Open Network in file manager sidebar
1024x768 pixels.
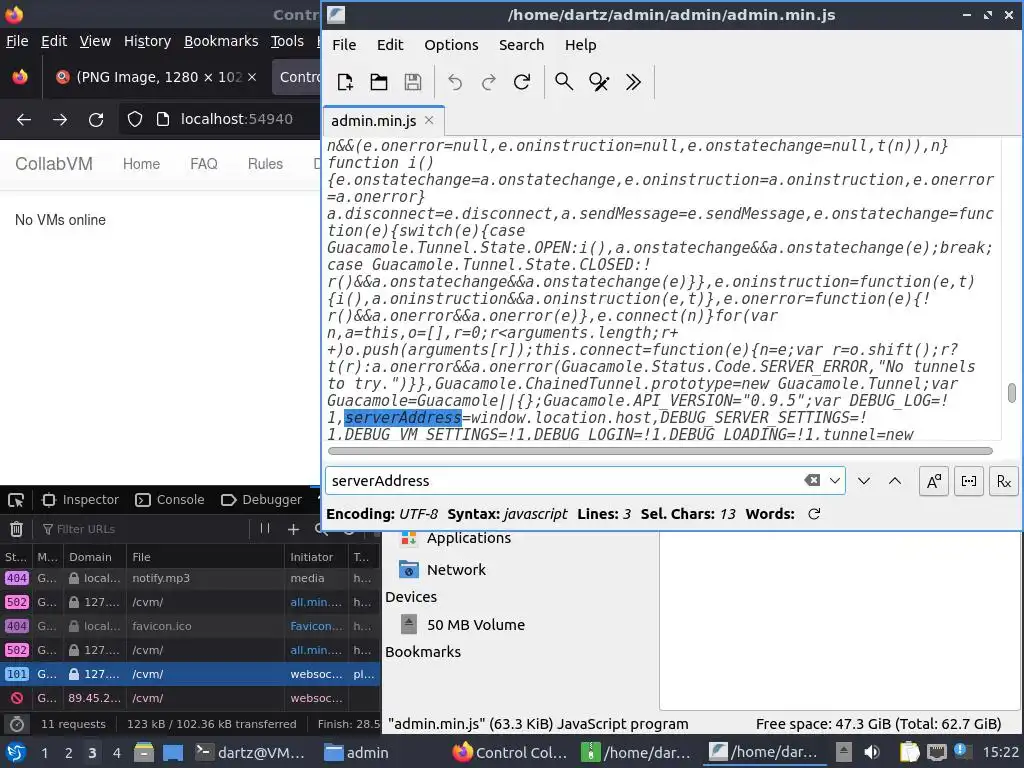coord(443,569)
